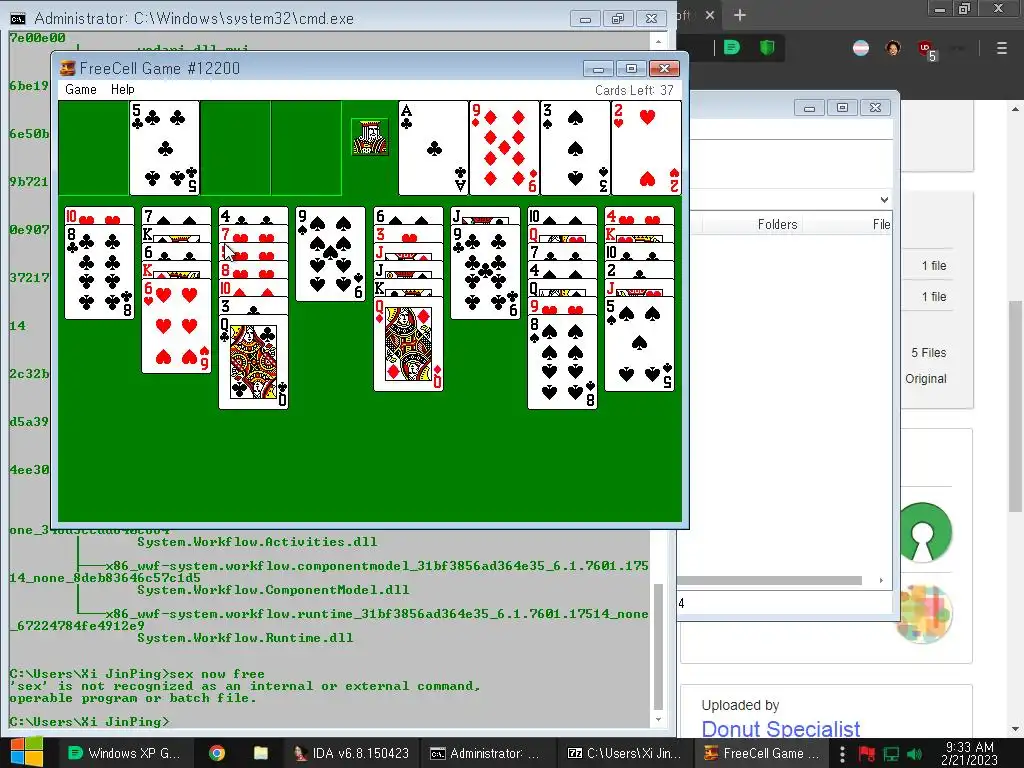Select the 9 of clubs in sixth column
This screenshot has width=1024, height=768.
point(485,272)
